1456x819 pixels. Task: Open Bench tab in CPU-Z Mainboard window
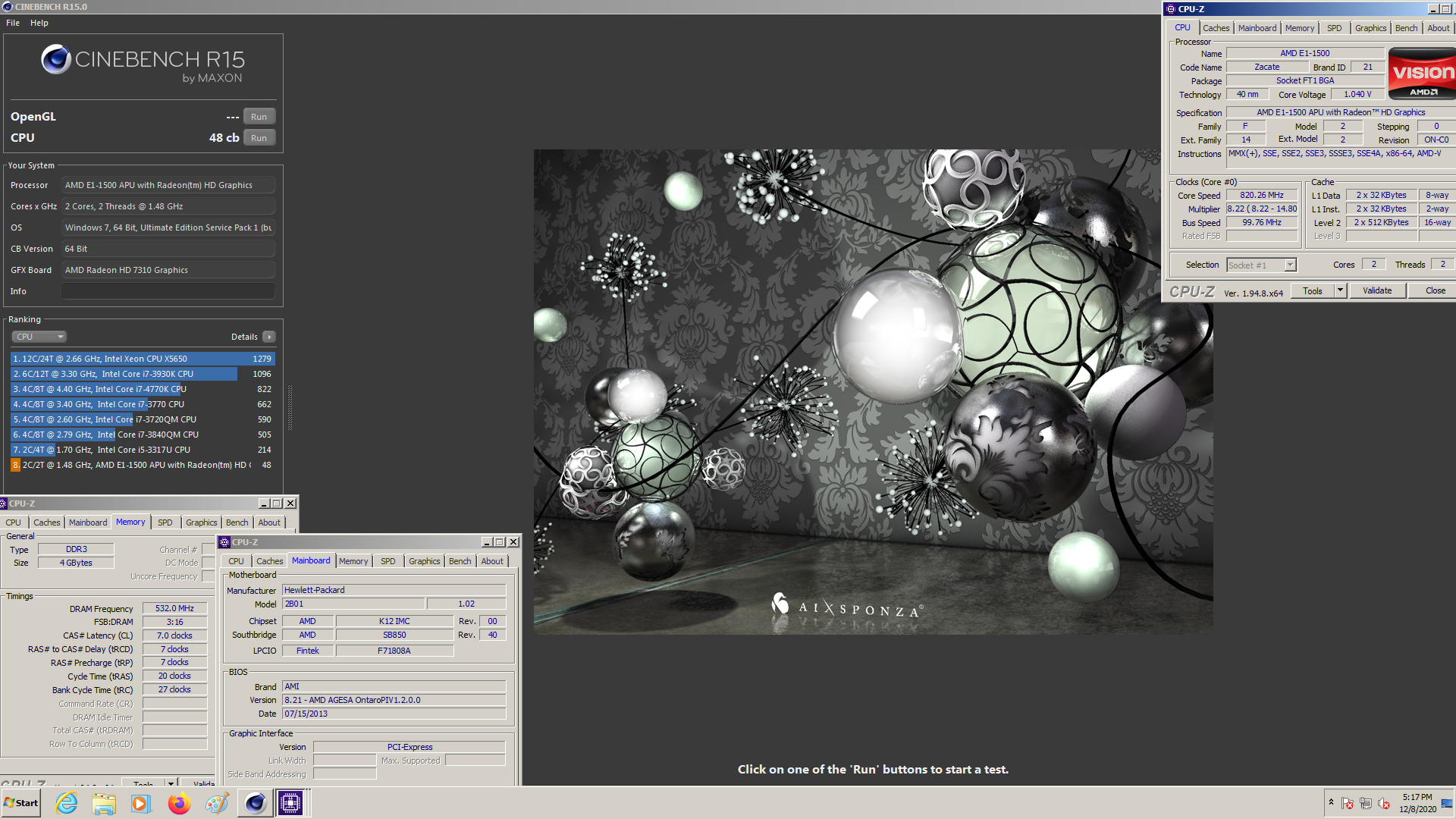(460, 561)
